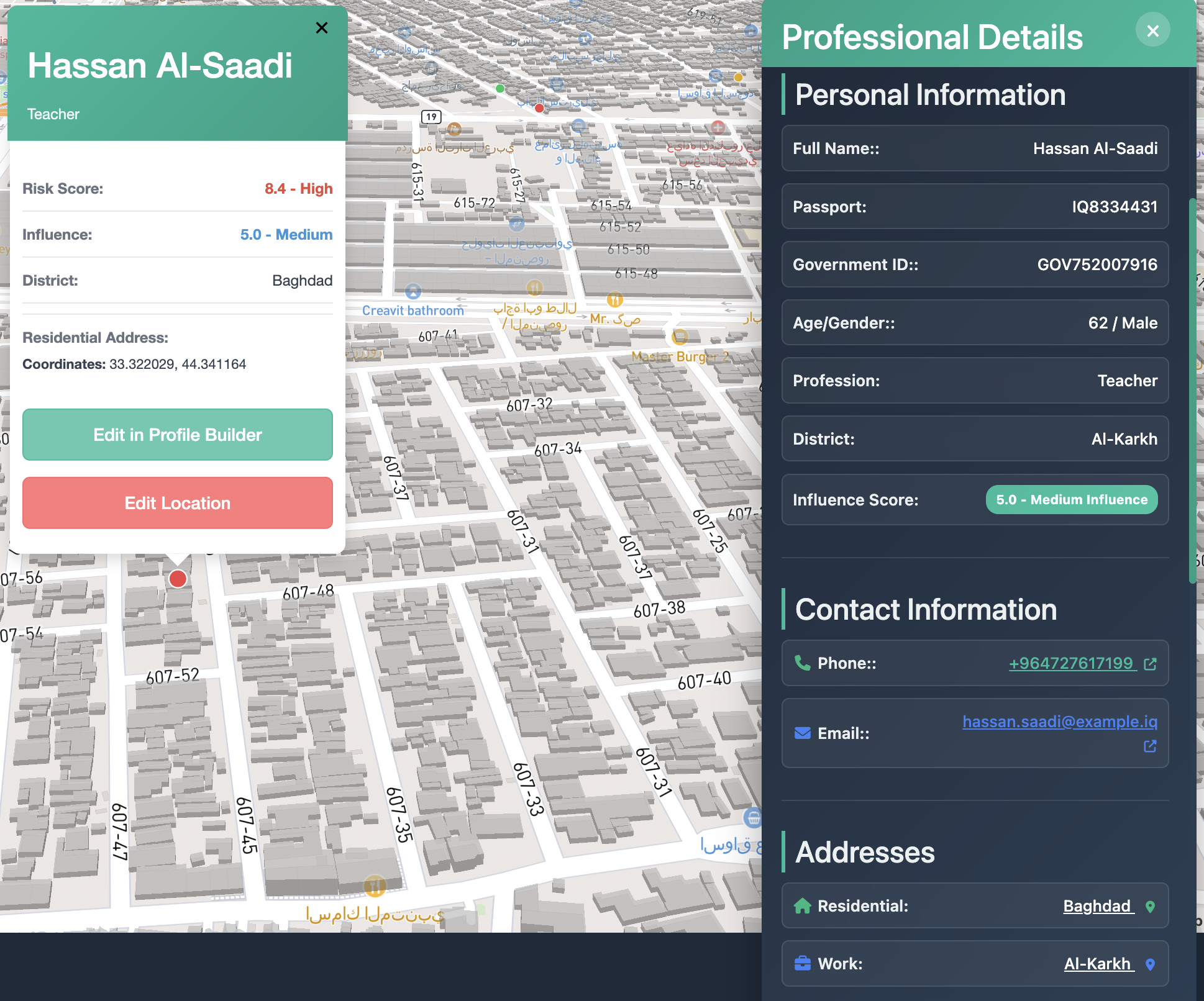Click small green dot marker on map
1204x1001 pixels.
[x=500, y=88]
